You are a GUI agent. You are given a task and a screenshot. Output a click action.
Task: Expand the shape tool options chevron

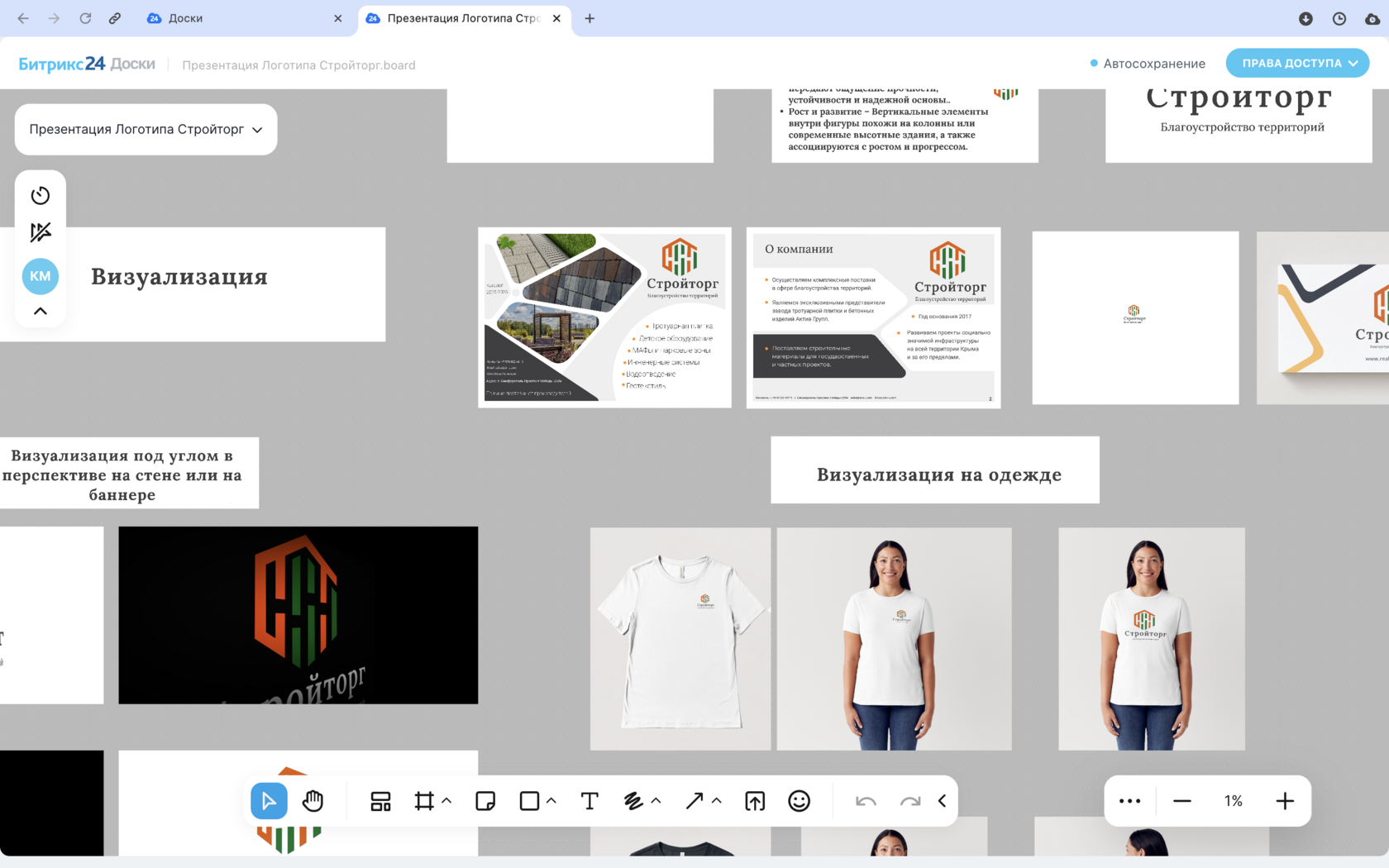point(551,801)
